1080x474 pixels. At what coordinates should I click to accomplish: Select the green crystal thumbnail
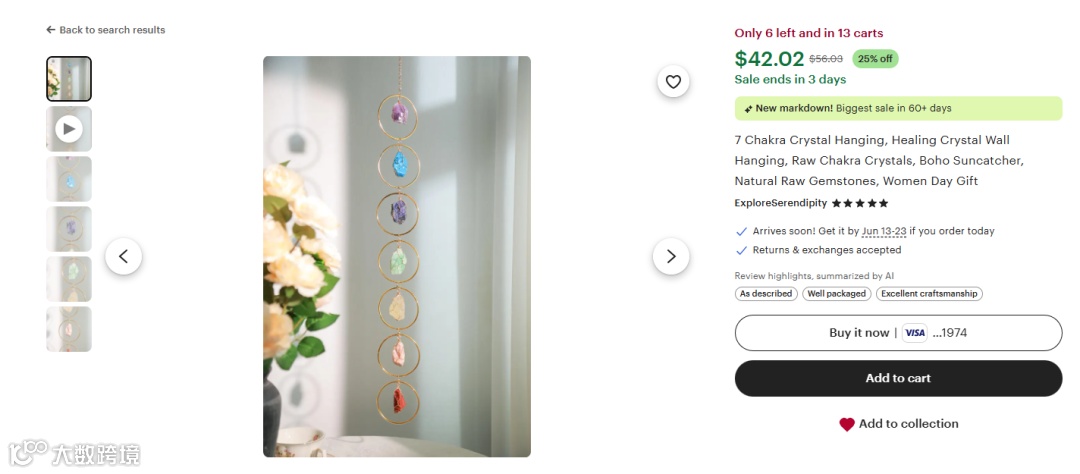click(x=69, y=279)
